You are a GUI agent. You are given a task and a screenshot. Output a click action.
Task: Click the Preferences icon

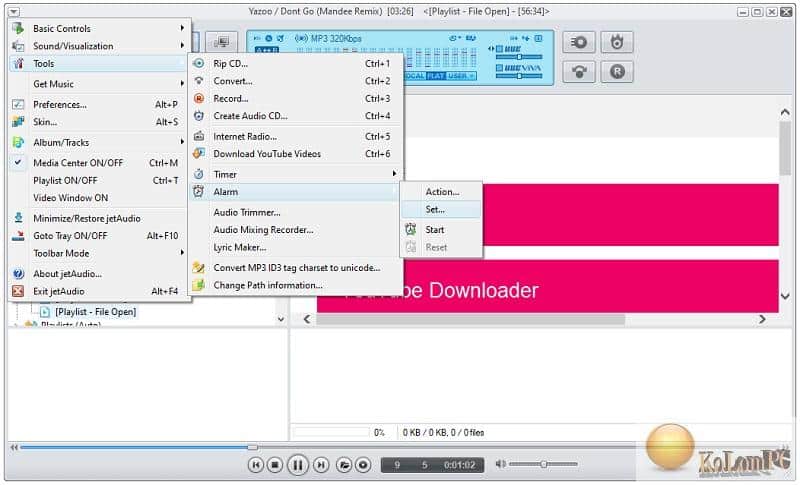tap(18, 104)
